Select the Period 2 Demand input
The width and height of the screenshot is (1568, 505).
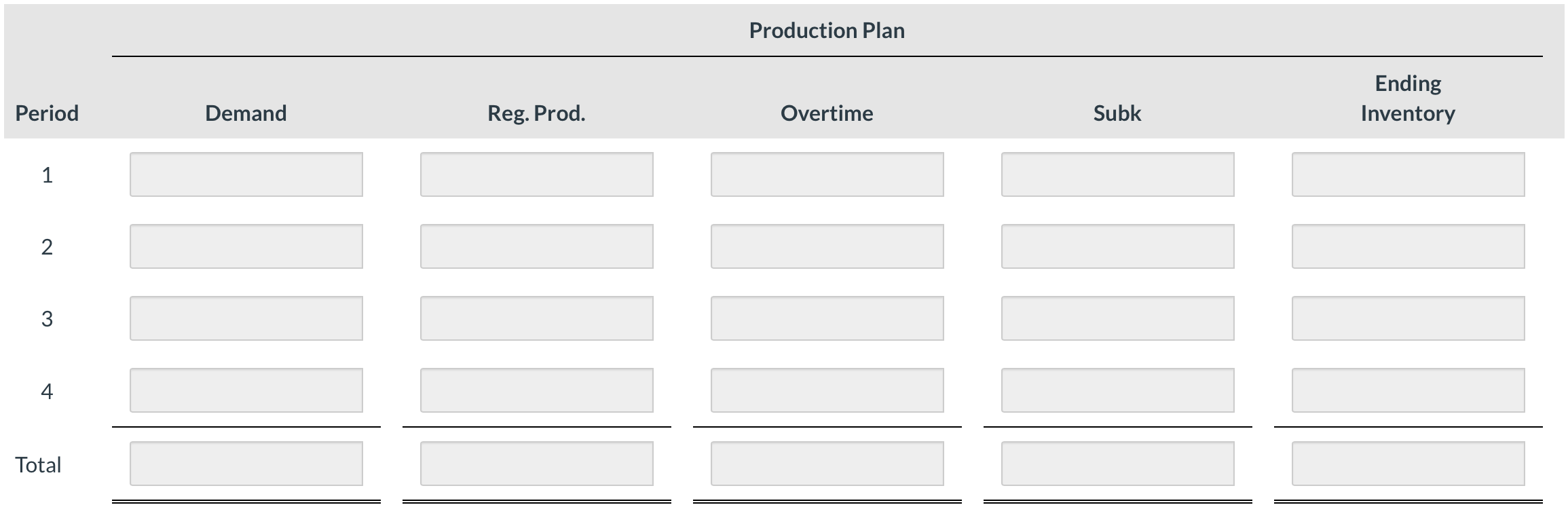(246, 246)
